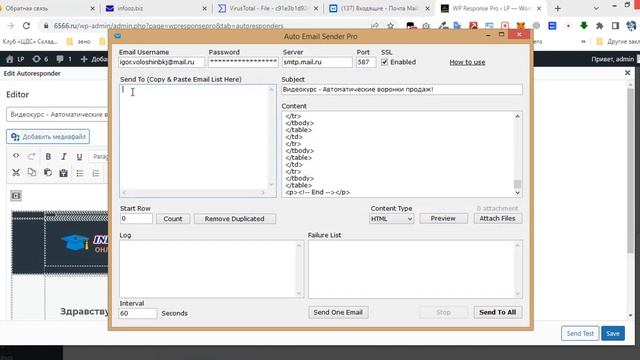This screenshot has height=360, width=640.
Task: Click Привет, admin in WordPress bar
Action: (612, 59)
